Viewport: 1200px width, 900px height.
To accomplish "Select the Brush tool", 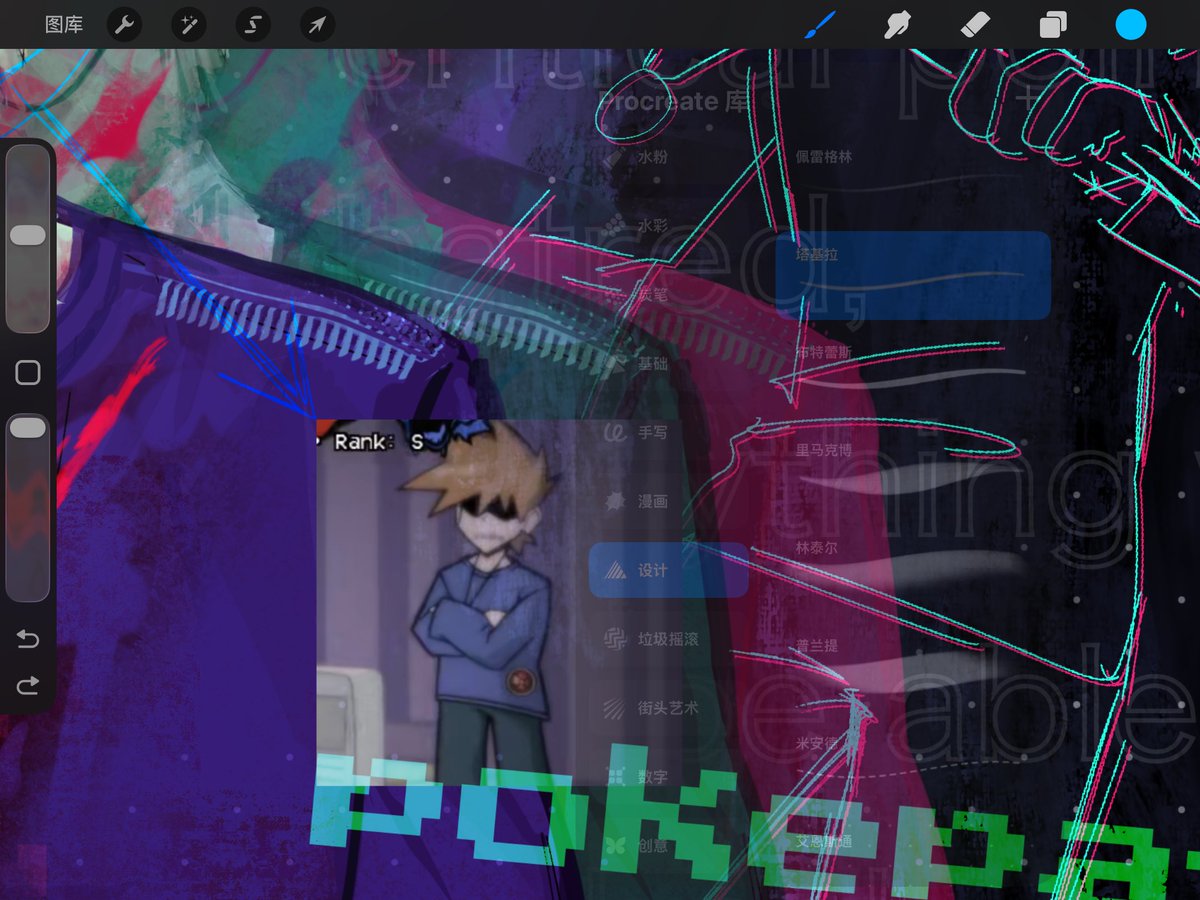I will (820, 25).
